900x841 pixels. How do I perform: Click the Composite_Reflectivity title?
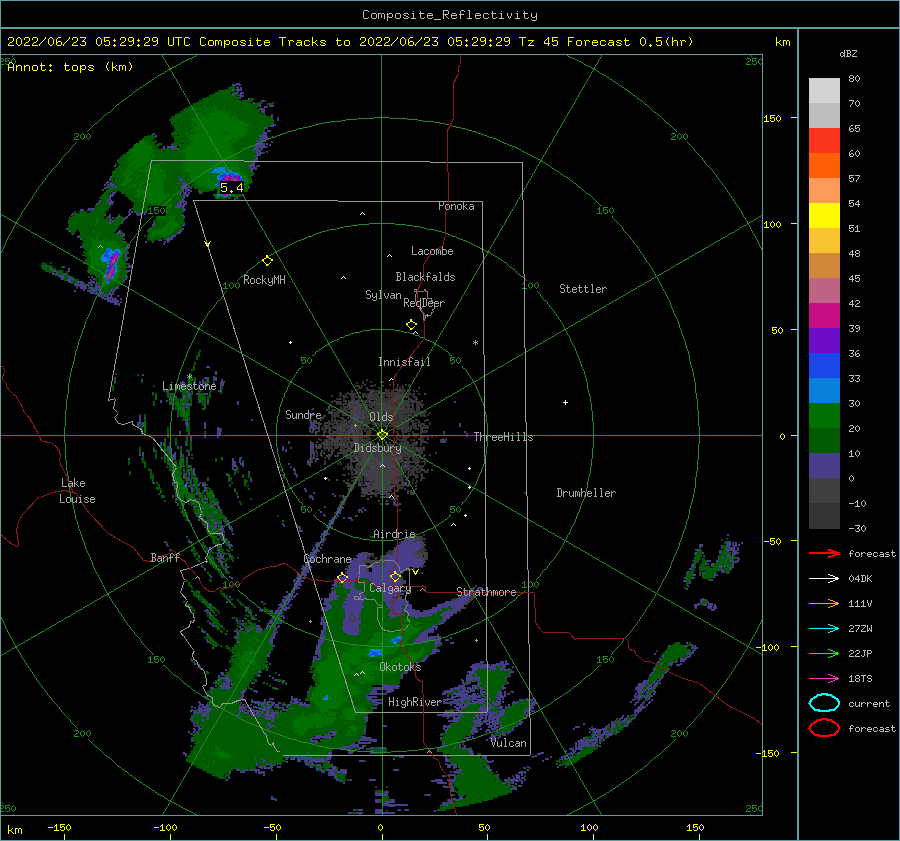point(450,15)
